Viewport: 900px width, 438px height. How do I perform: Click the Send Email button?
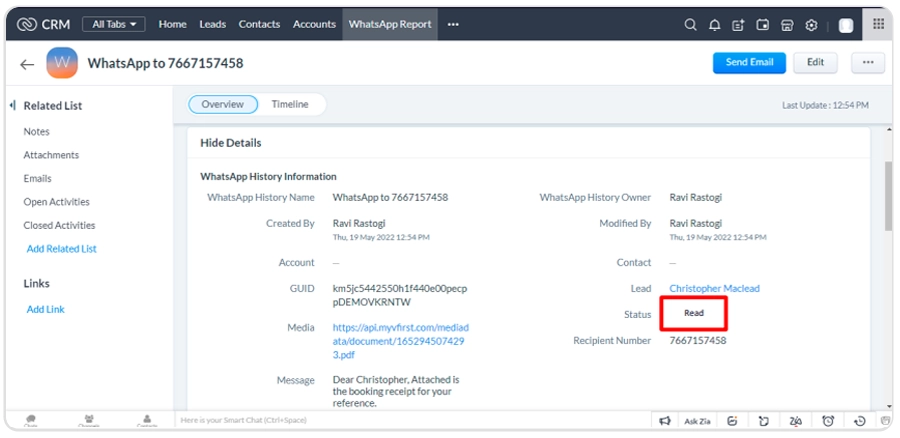[749, 62]
